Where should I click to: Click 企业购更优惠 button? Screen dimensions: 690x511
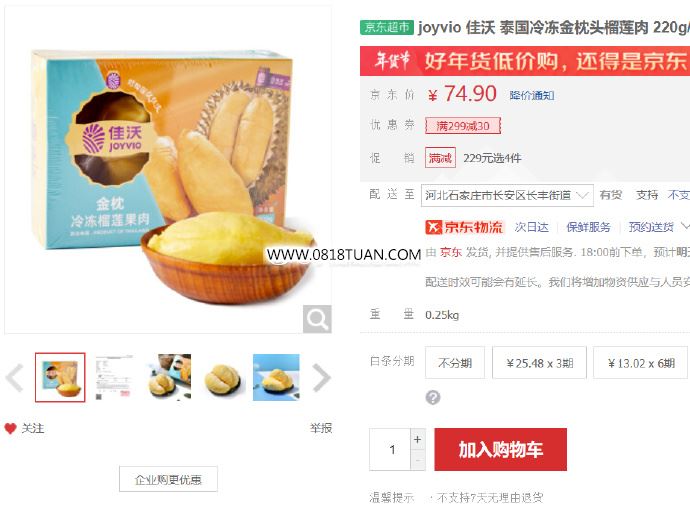tap(168, 479)
